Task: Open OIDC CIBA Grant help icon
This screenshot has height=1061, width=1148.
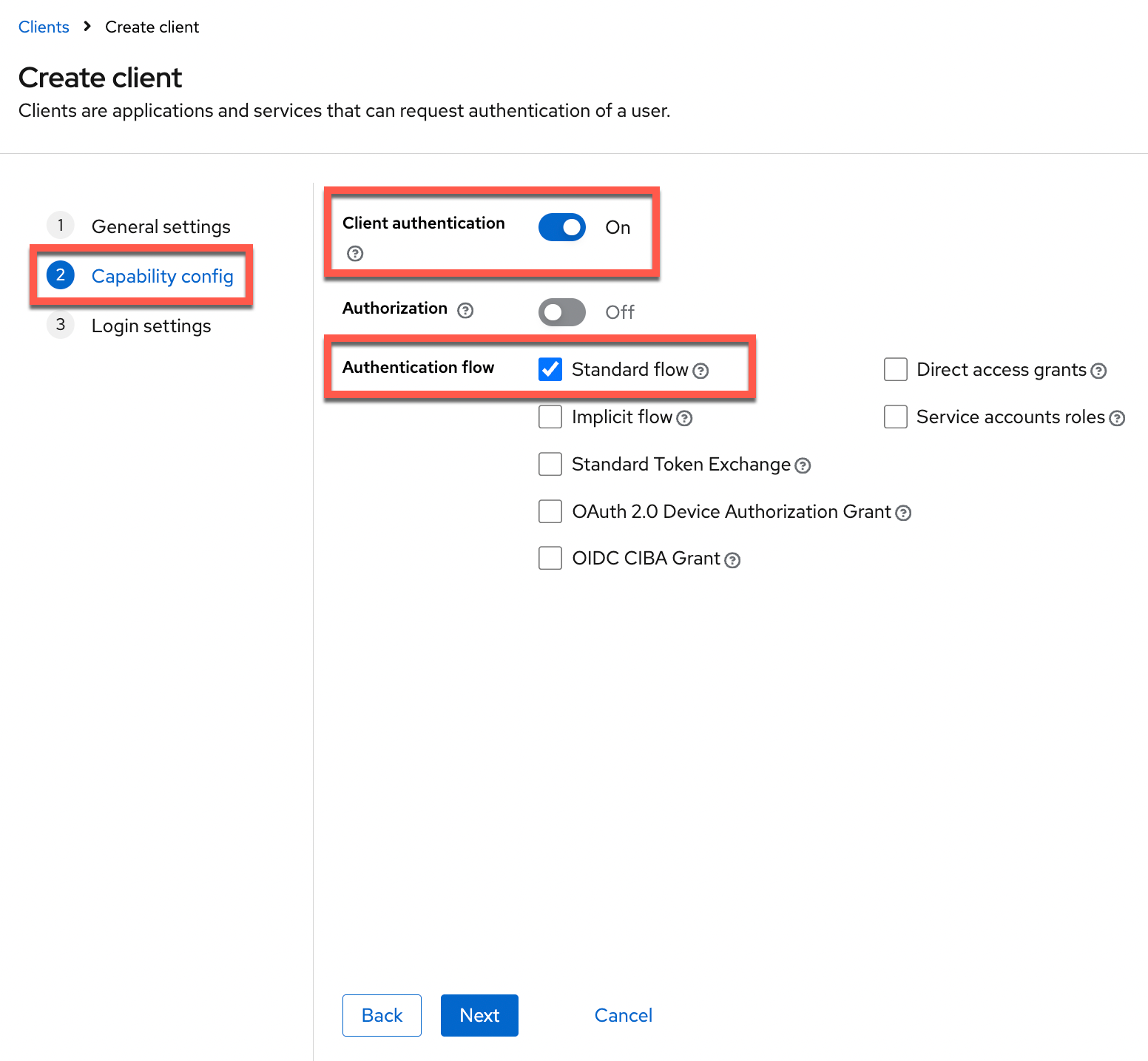Action: [x=732, y=560]
